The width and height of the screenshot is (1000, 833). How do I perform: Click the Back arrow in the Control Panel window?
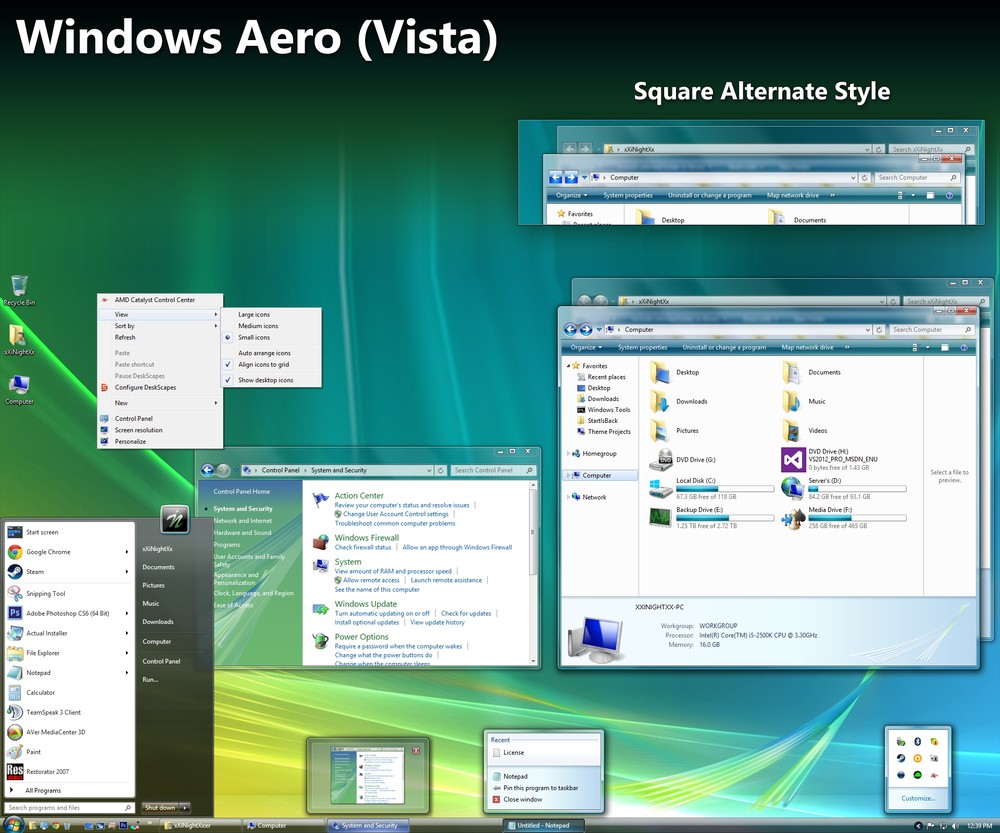(x=207, y=470)
